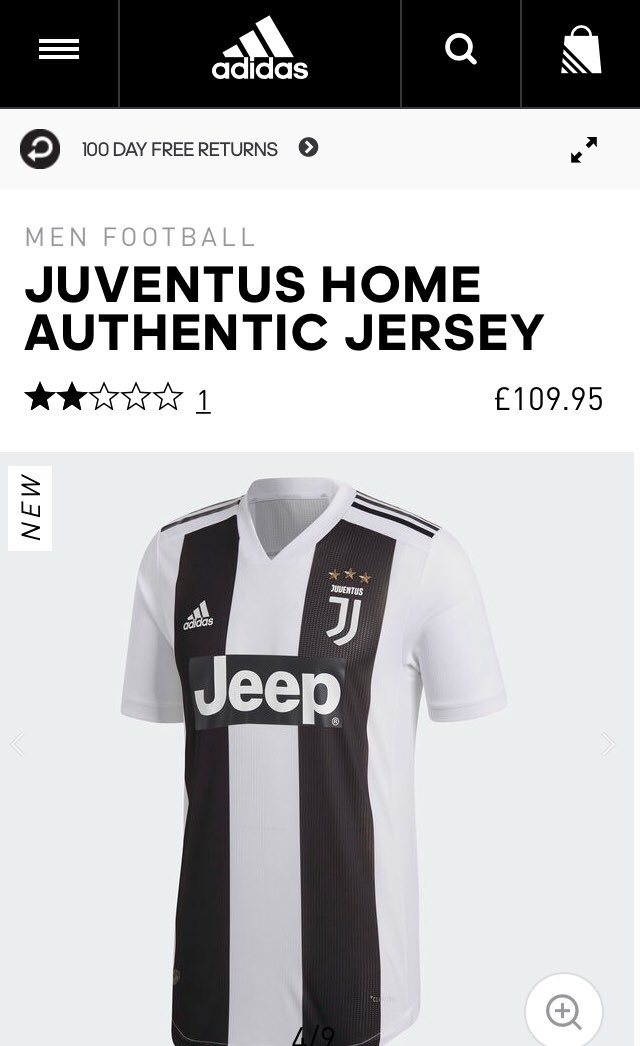Image resolution: width=640 pixels, height=1046 pixels.
Task: Click the fifth empty rating star
Action: pyautogui.click(x=169, y=397)
